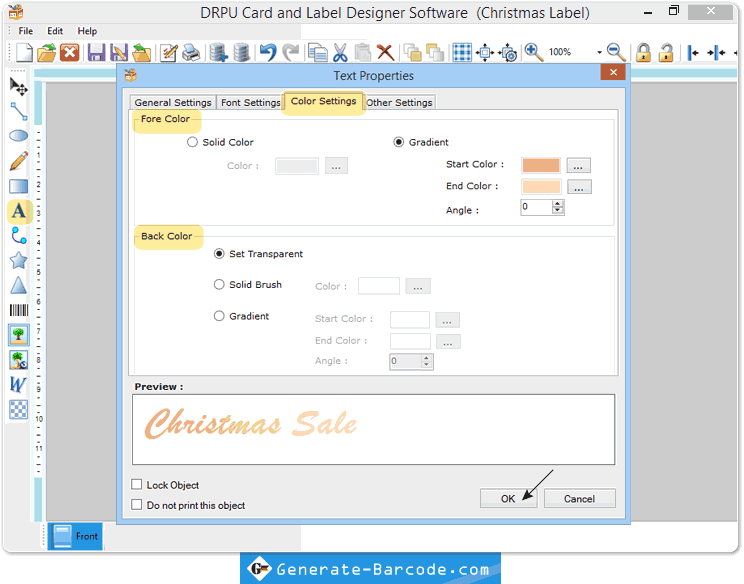Cut using the scissors icon

click(x=340, y=52)
